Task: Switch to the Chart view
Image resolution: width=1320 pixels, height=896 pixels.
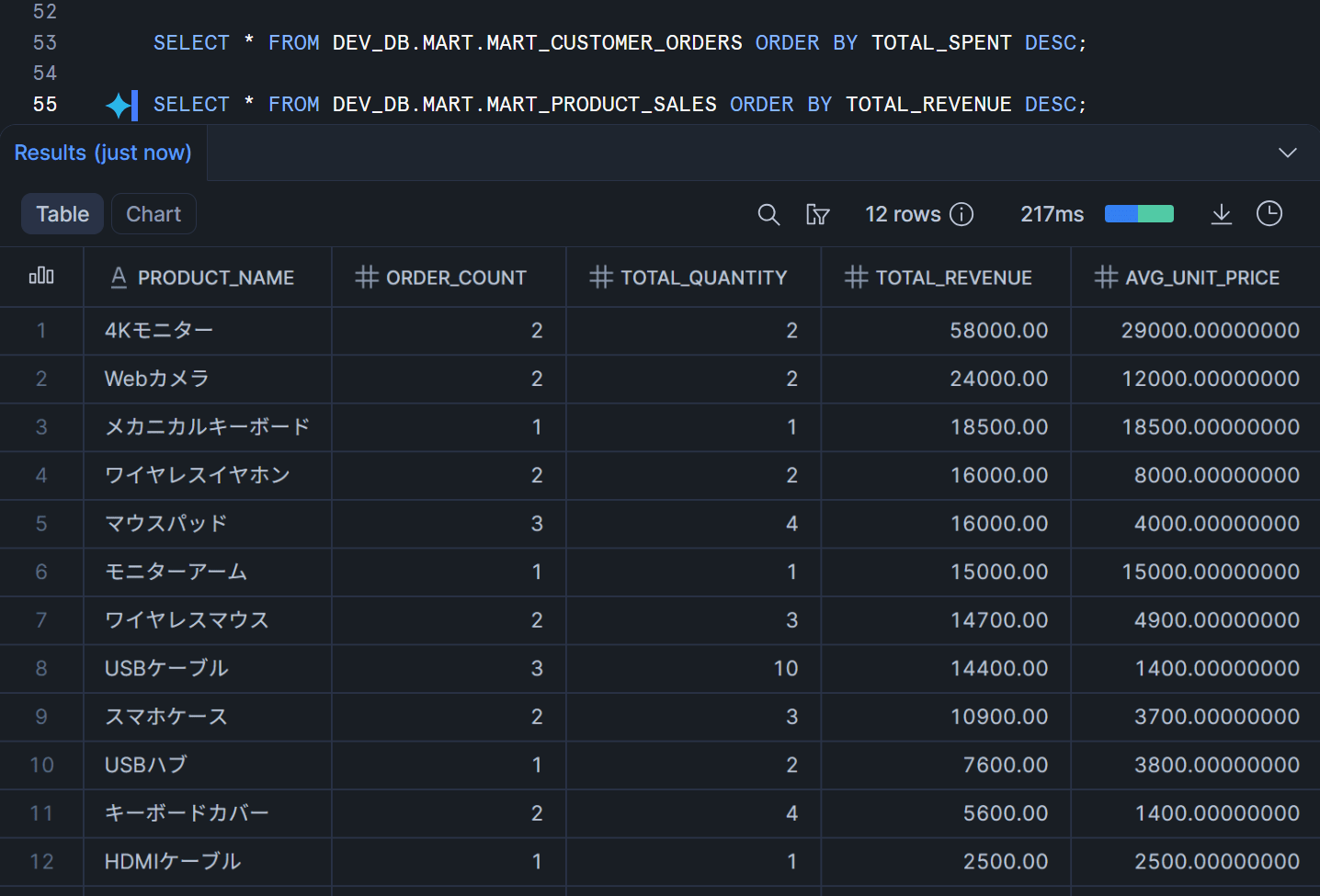Action: 154,214
